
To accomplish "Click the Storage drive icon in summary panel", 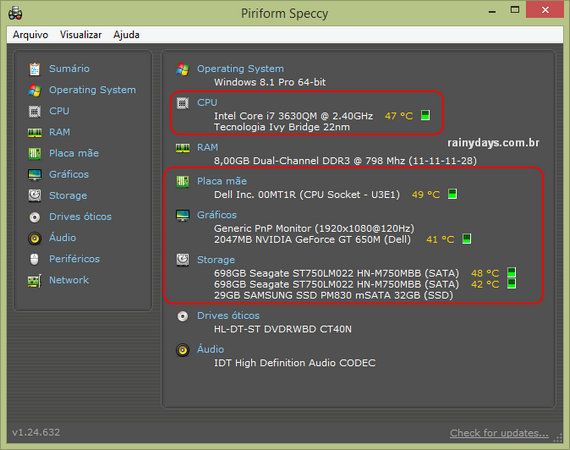I will point(182,260).
